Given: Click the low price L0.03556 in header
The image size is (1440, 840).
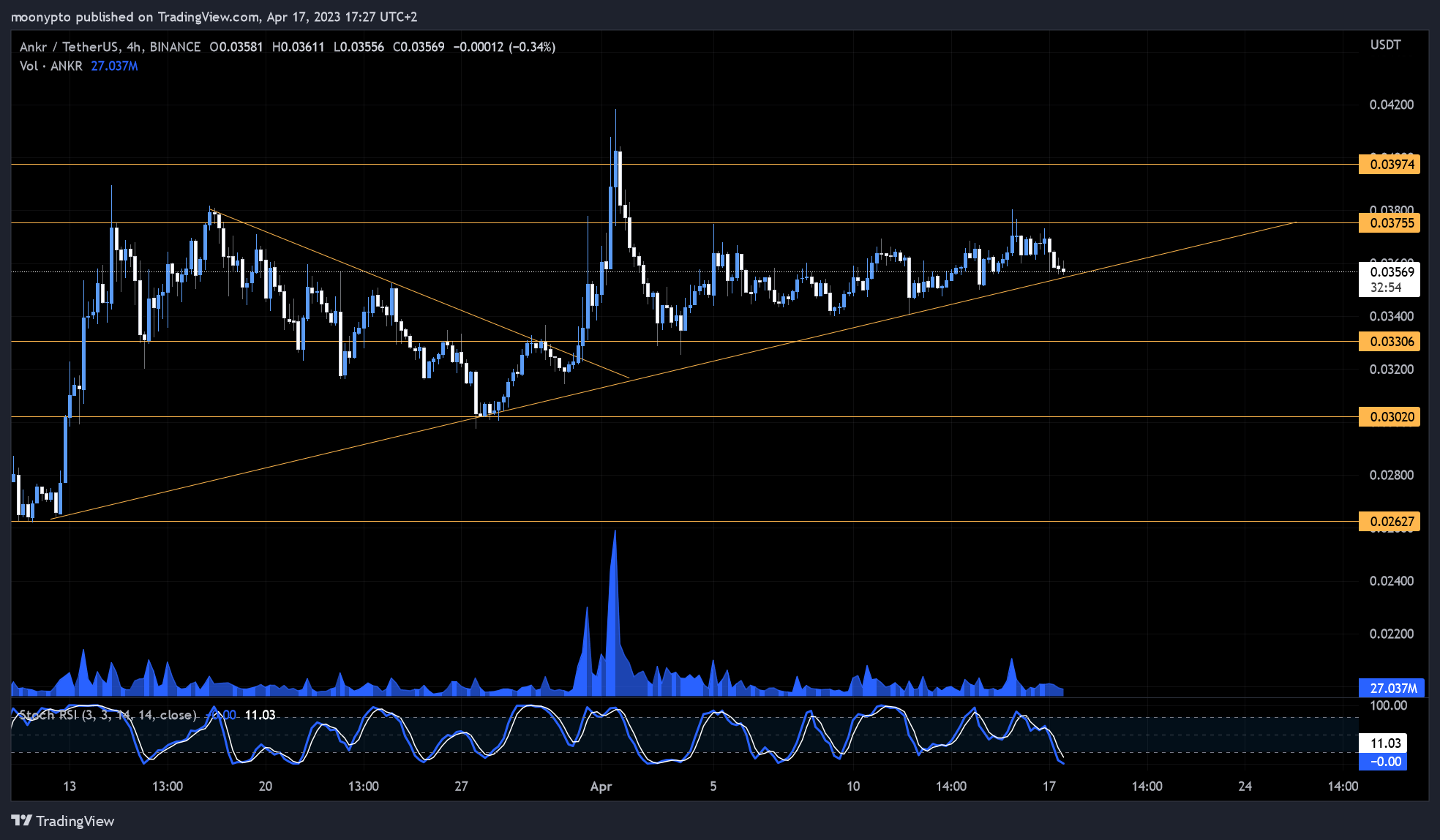Looking at the screenshot, I should pyautogui.click(x=359, y=47).
